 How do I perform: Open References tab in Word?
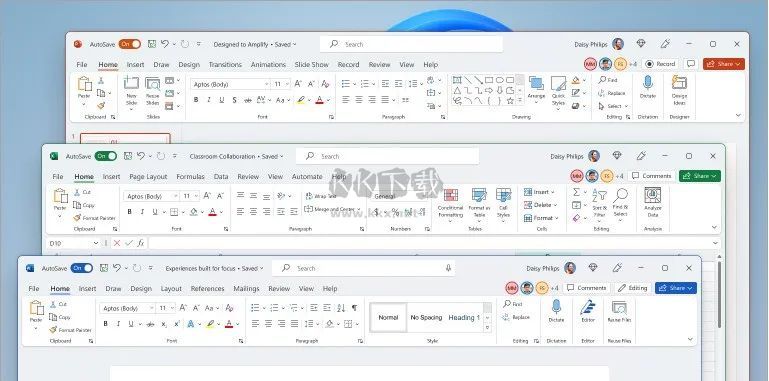pyautogui.click(x=207, y=288)
